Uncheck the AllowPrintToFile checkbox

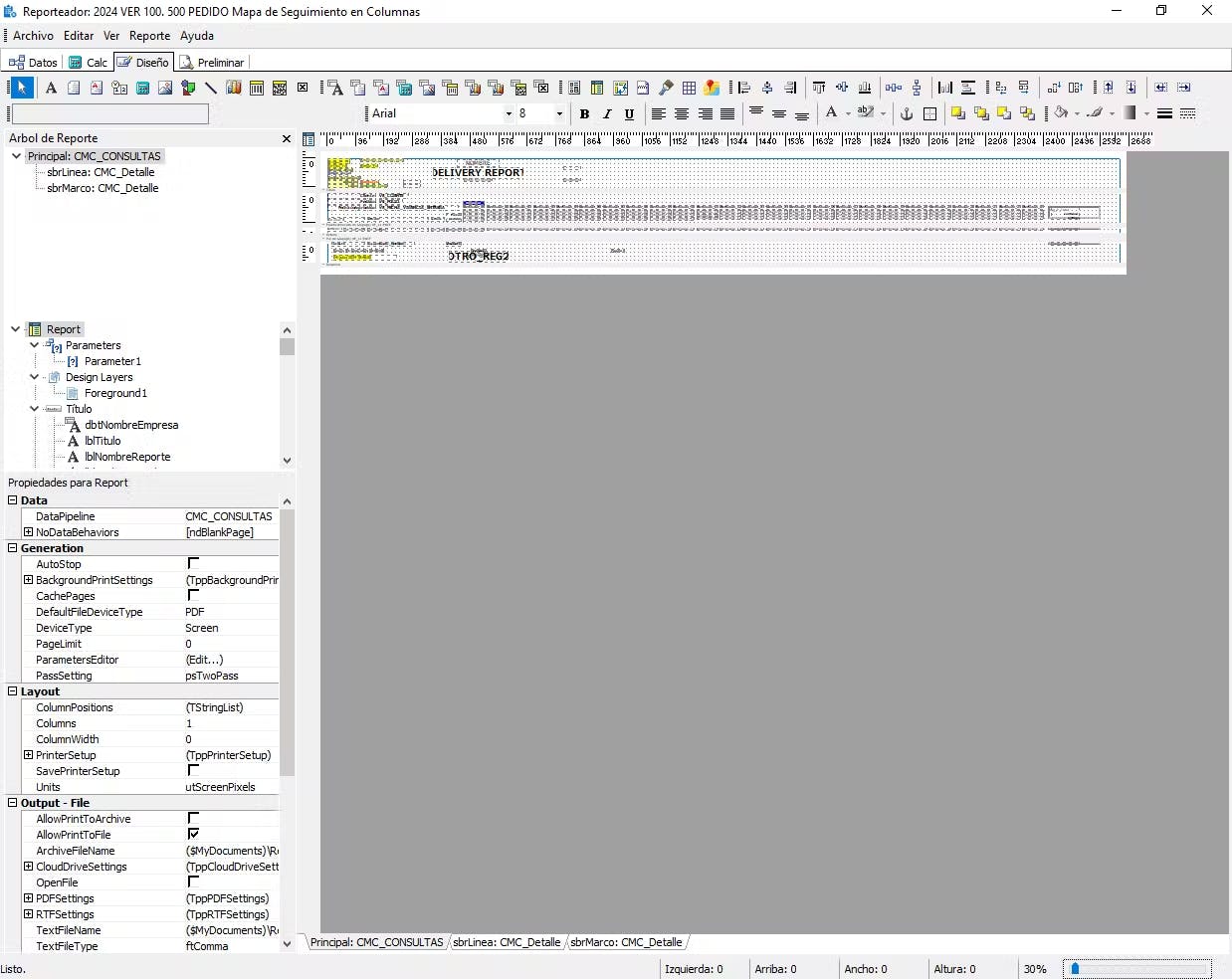coord(193,835)
